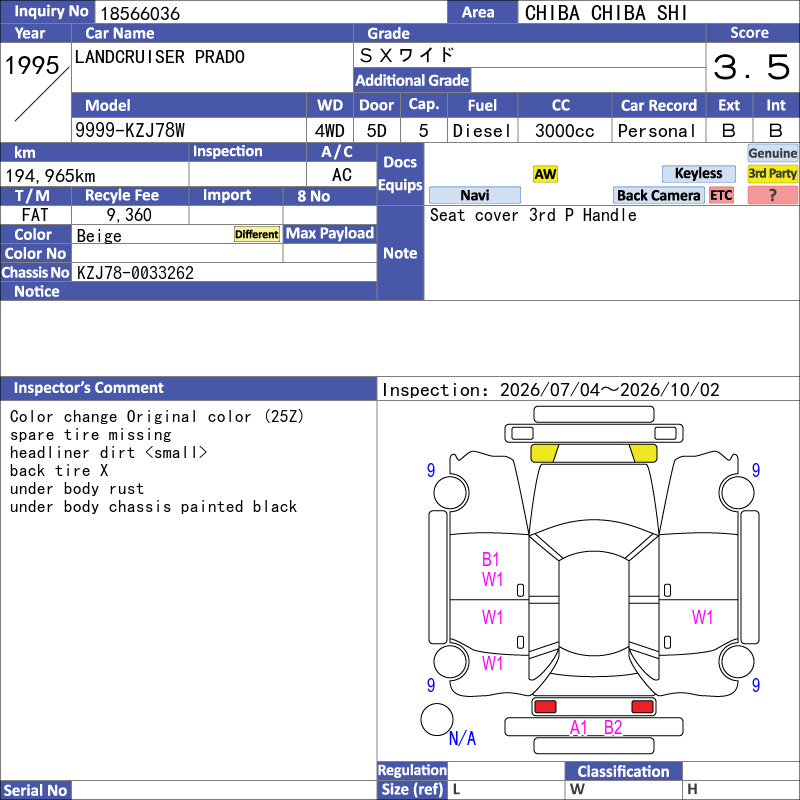Select inquiry number 18566036
Screen dimensions: 800x800
[140, 14]
